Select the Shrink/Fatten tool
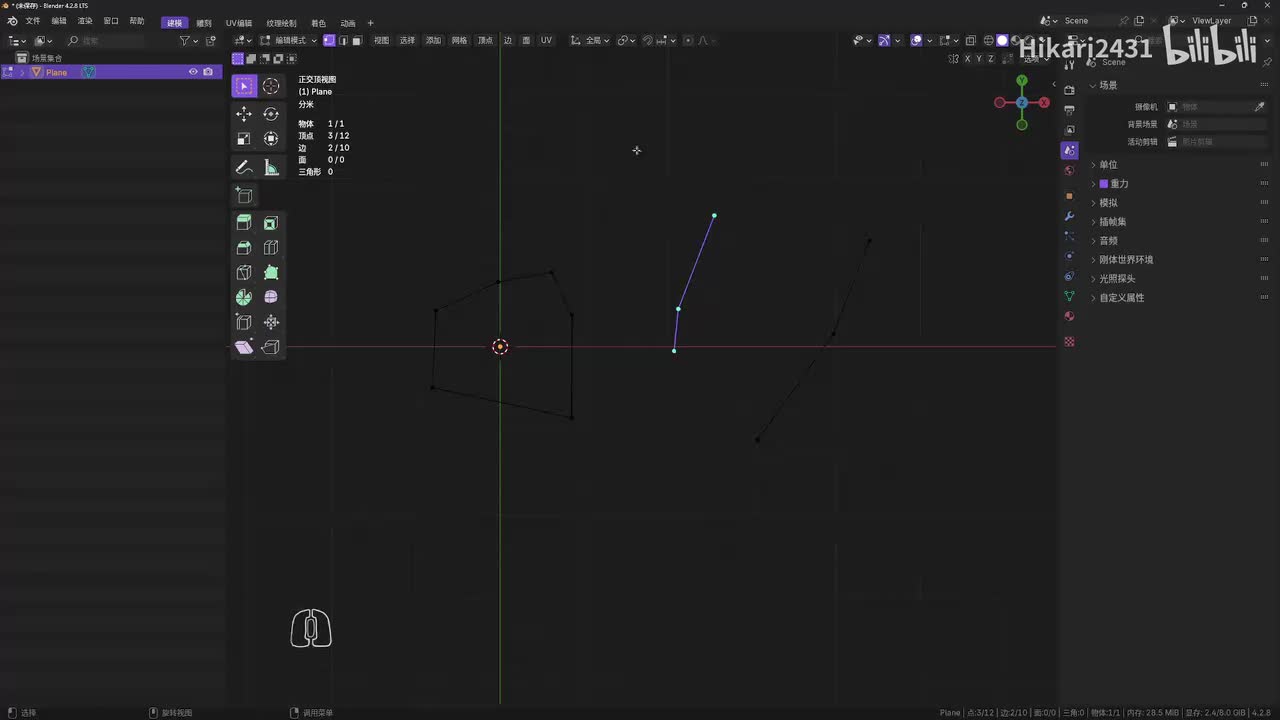The image size is (1280, 720). click(x=271, y=322)
